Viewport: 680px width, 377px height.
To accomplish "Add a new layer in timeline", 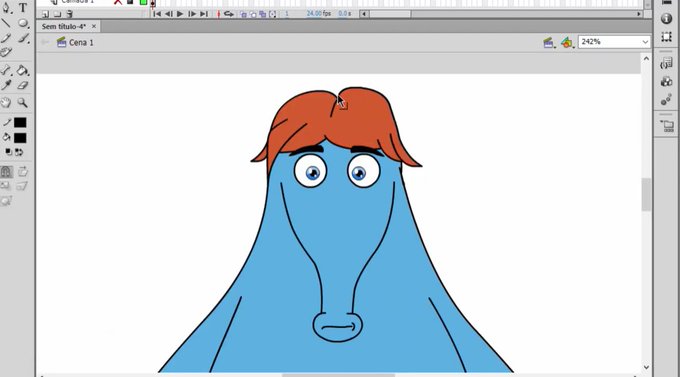I will (x=46, y=14).
